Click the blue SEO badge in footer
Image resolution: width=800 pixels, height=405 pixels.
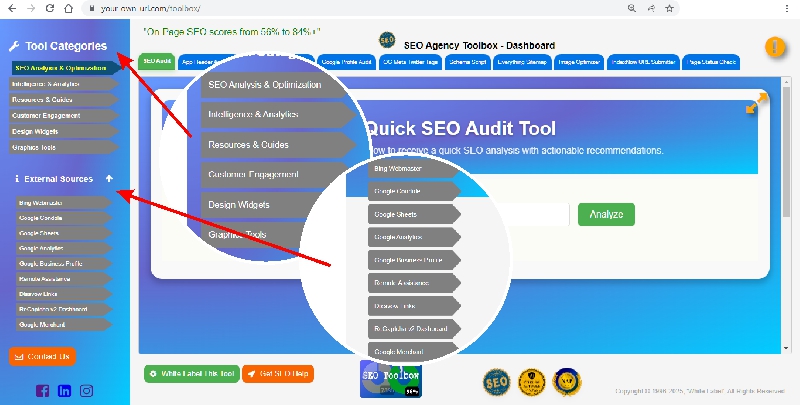pyautogui.click(x=496, y=382)
